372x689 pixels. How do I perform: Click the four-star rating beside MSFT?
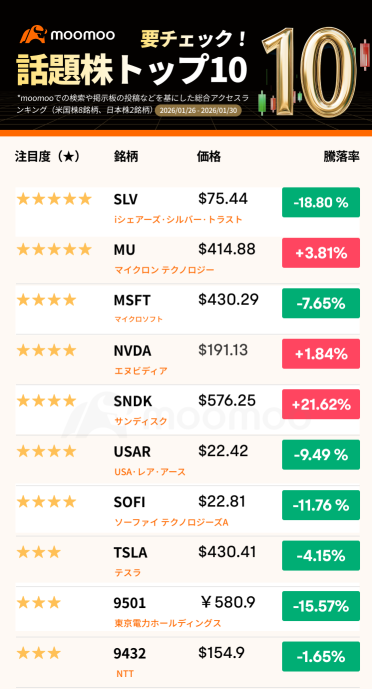(x=46, y=300)
